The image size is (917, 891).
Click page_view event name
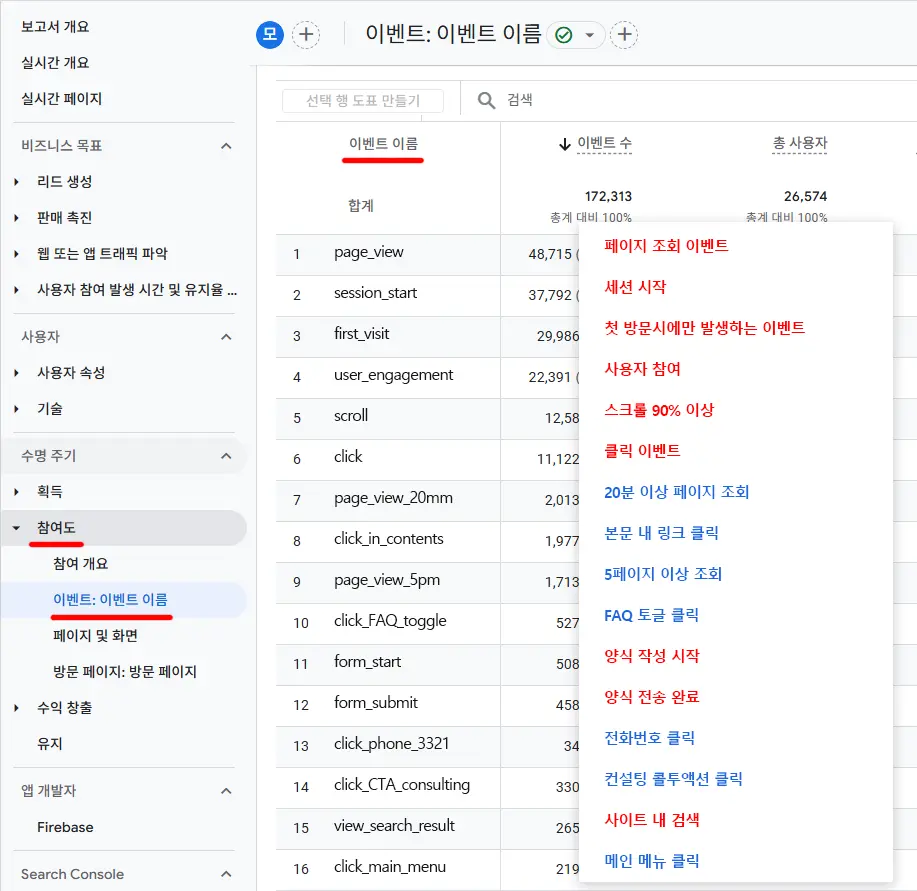point(368,253)
